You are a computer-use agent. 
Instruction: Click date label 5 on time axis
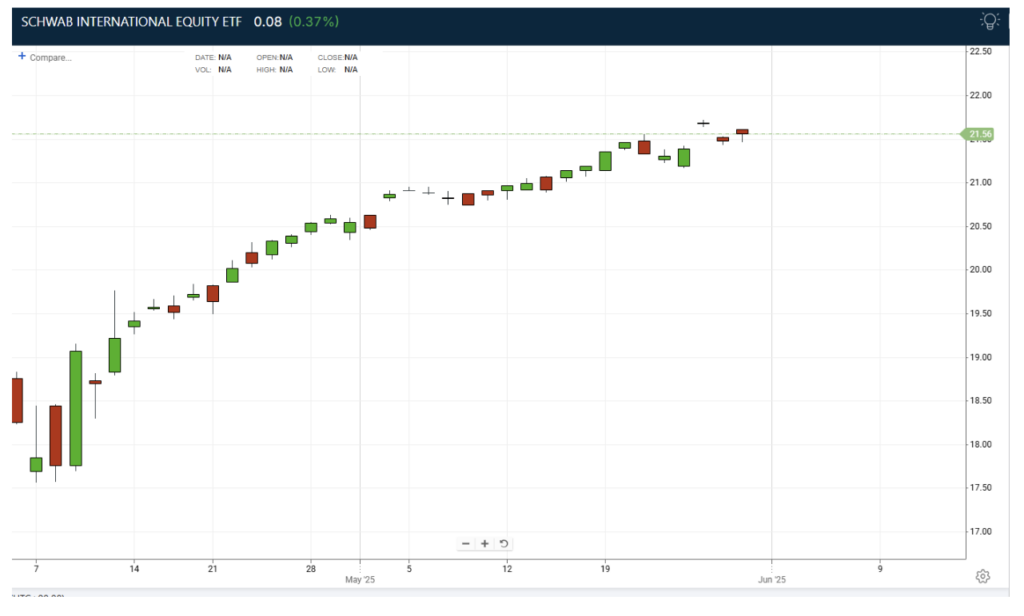(409, 568)
